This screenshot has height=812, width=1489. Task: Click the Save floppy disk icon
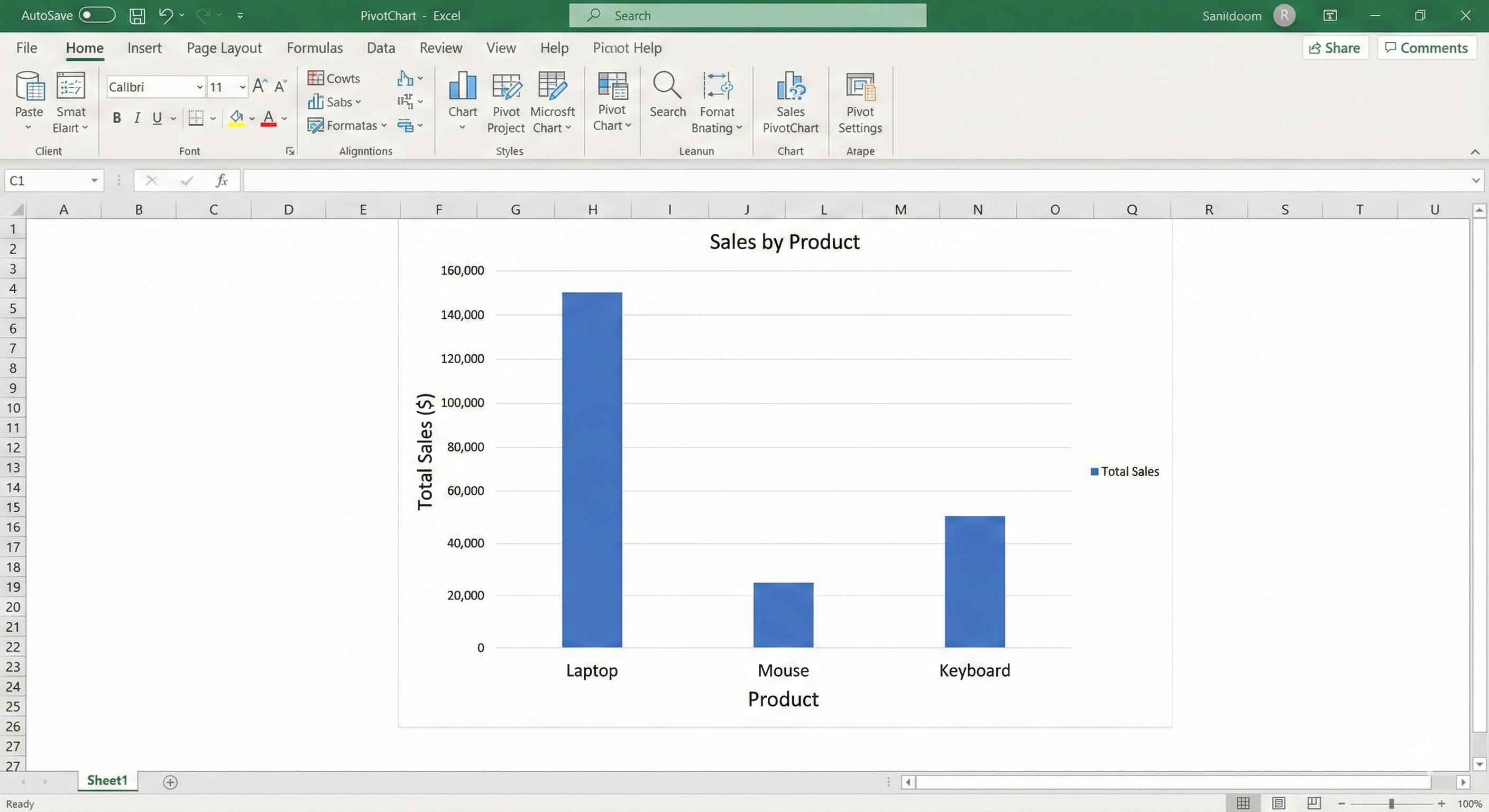pos(137,16)
